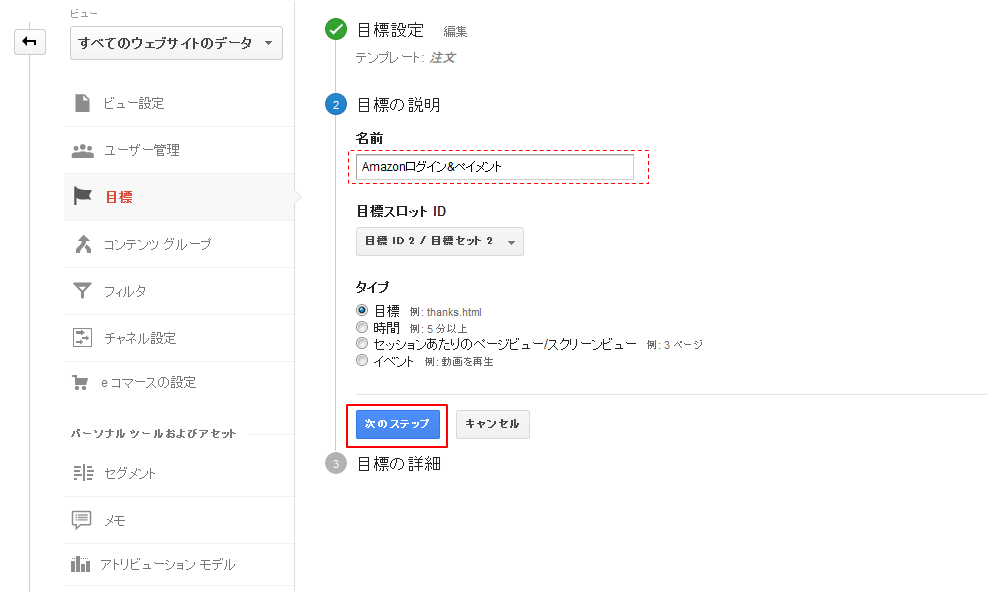Click the 次のステップ button
Viewport: 987px width, 592px height.
398,424
